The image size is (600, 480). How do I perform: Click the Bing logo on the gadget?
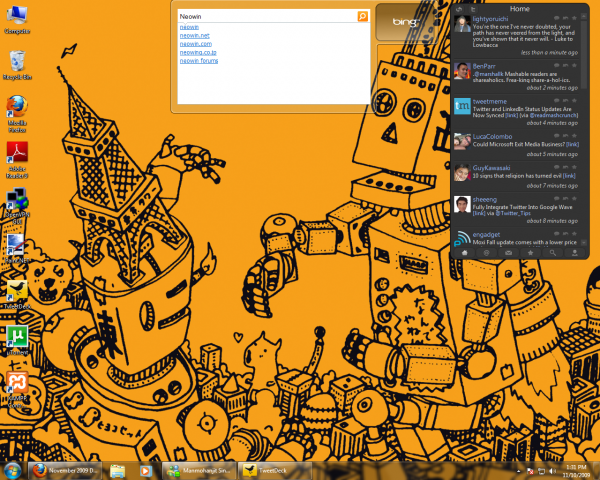point(404,22)
